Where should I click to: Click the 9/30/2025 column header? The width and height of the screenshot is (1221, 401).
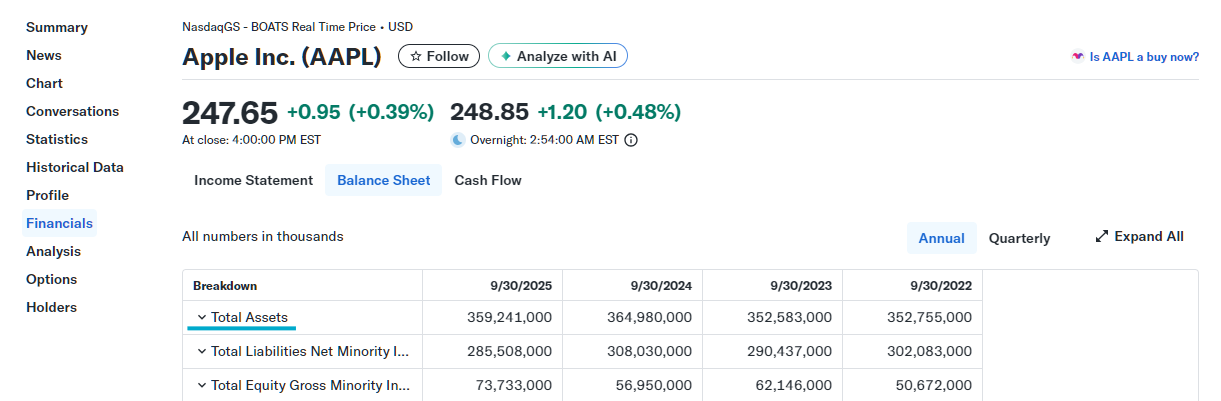pos(522,285)
